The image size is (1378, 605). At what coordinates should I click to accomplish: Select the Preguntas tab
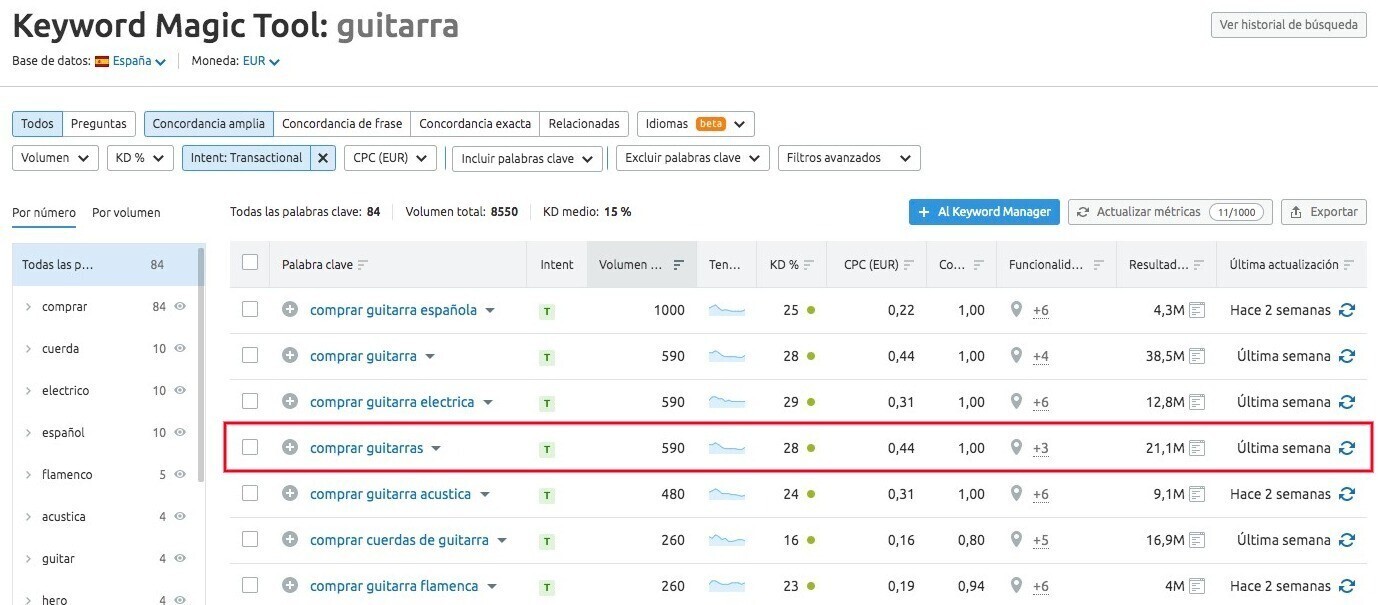(x=99, y=124)
